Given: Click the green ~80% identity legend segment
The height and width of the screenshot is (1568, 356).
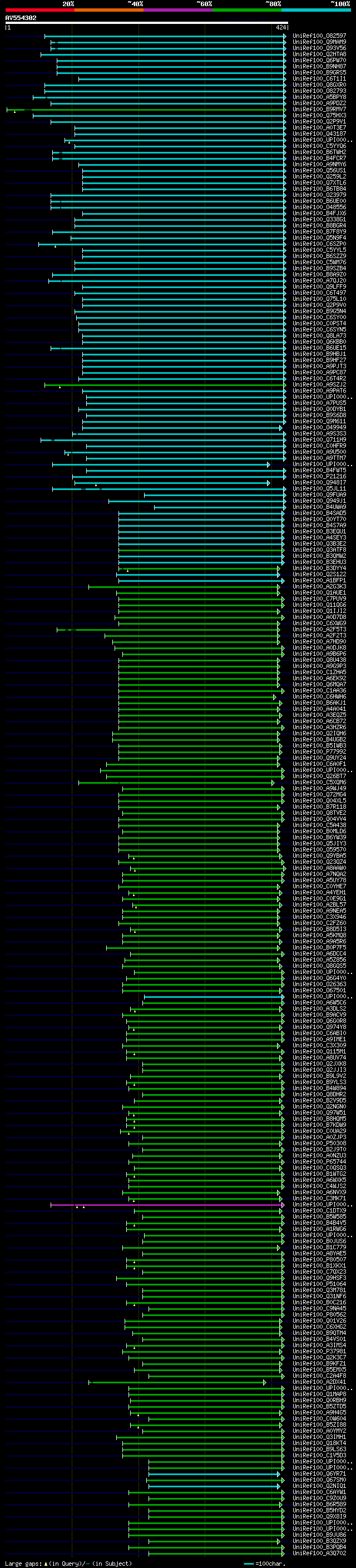Looking at the screenshot, I should [x=247, y=10].
